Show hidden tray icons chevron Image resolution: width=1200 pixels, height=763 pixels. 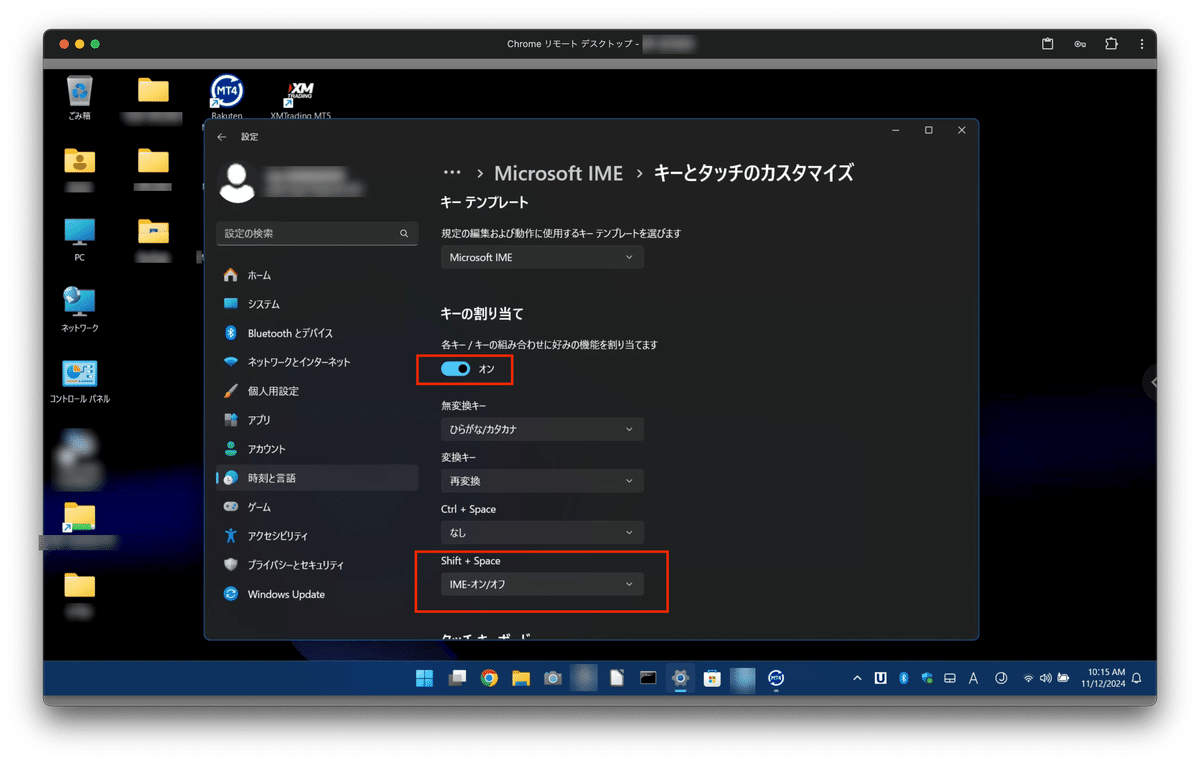857,678
